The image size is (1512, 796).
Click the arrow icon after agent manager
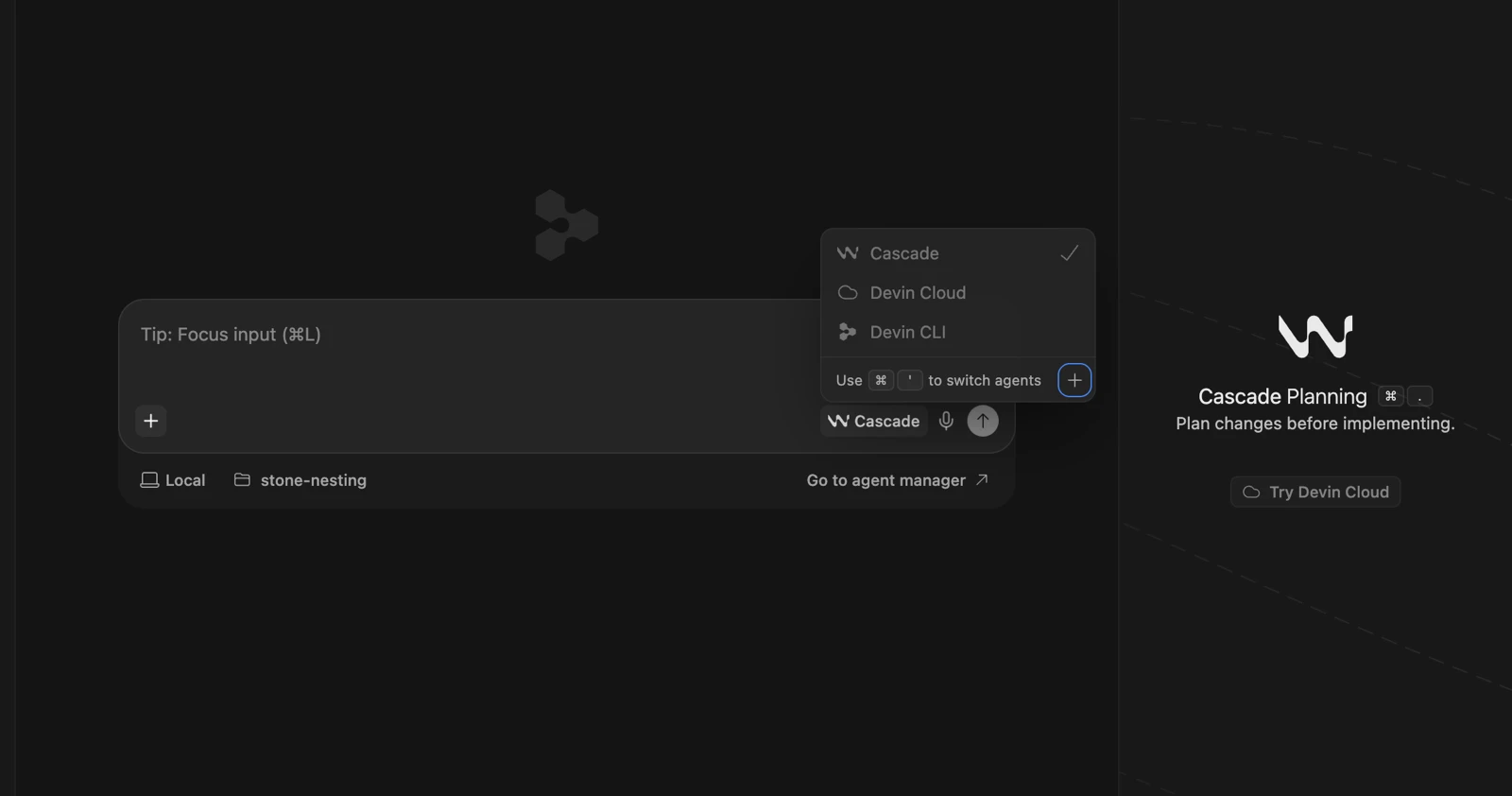pyautogui.click(x=982, y=480)
